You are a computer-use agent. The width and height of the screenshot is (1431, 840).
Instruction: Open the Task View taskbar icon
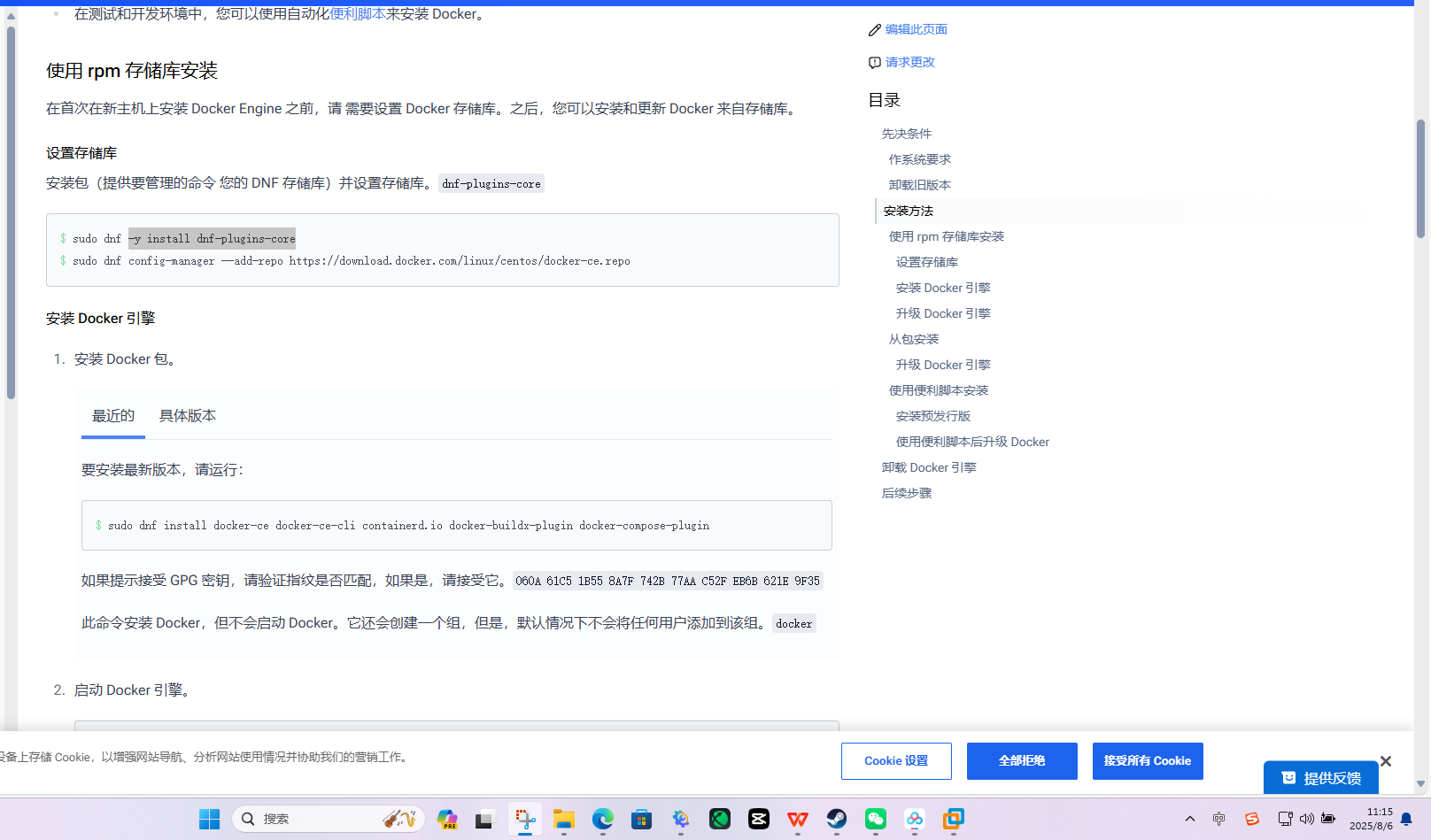point(483,820)
